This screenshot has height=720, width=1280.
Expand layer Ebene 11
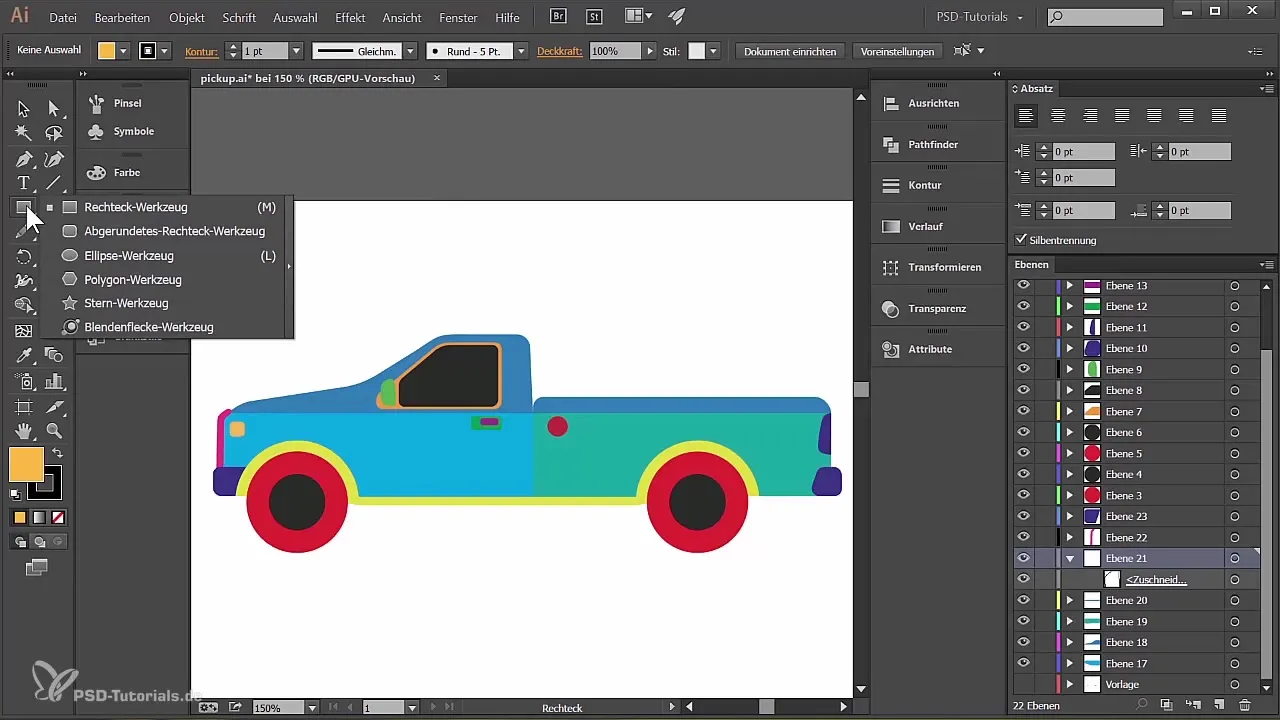coord(1069,327)
